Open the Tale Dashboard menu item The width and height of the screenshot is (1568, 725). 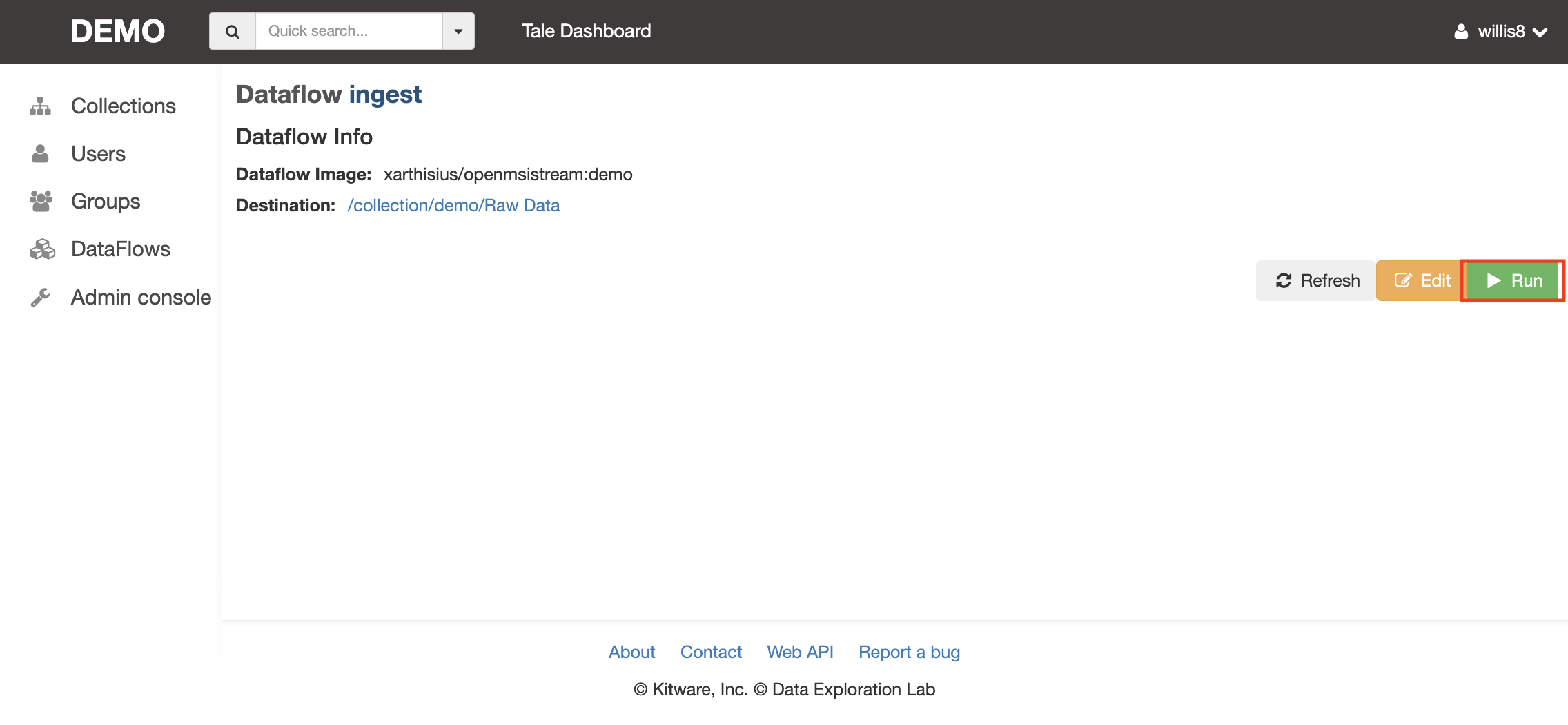pyautogui.click(x=586, y=30)
